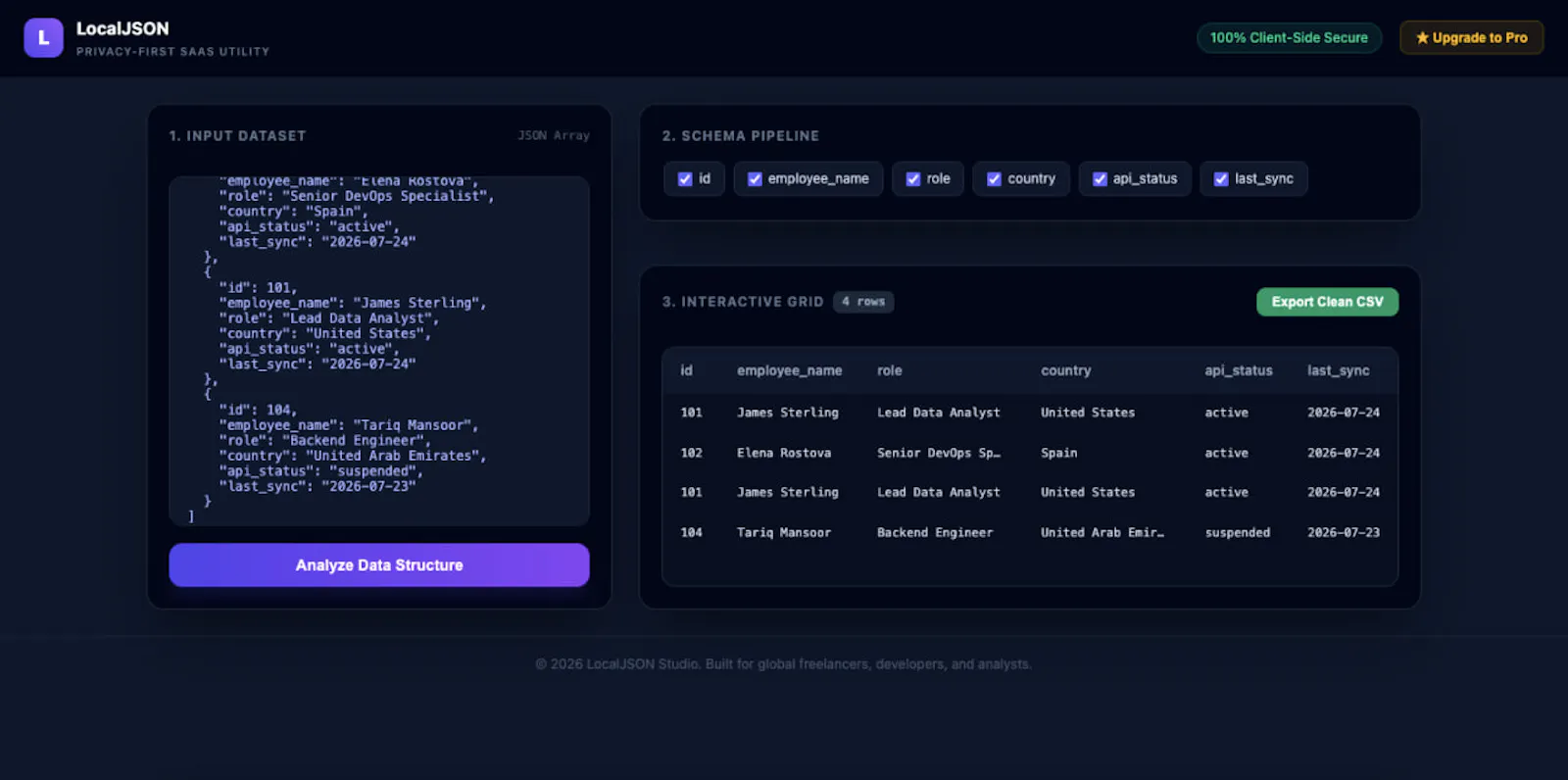Click the 2026-07-23 last_sync cell
Screen dimensions: 1568x780
pyautogui.click(x=1344, y=532)
